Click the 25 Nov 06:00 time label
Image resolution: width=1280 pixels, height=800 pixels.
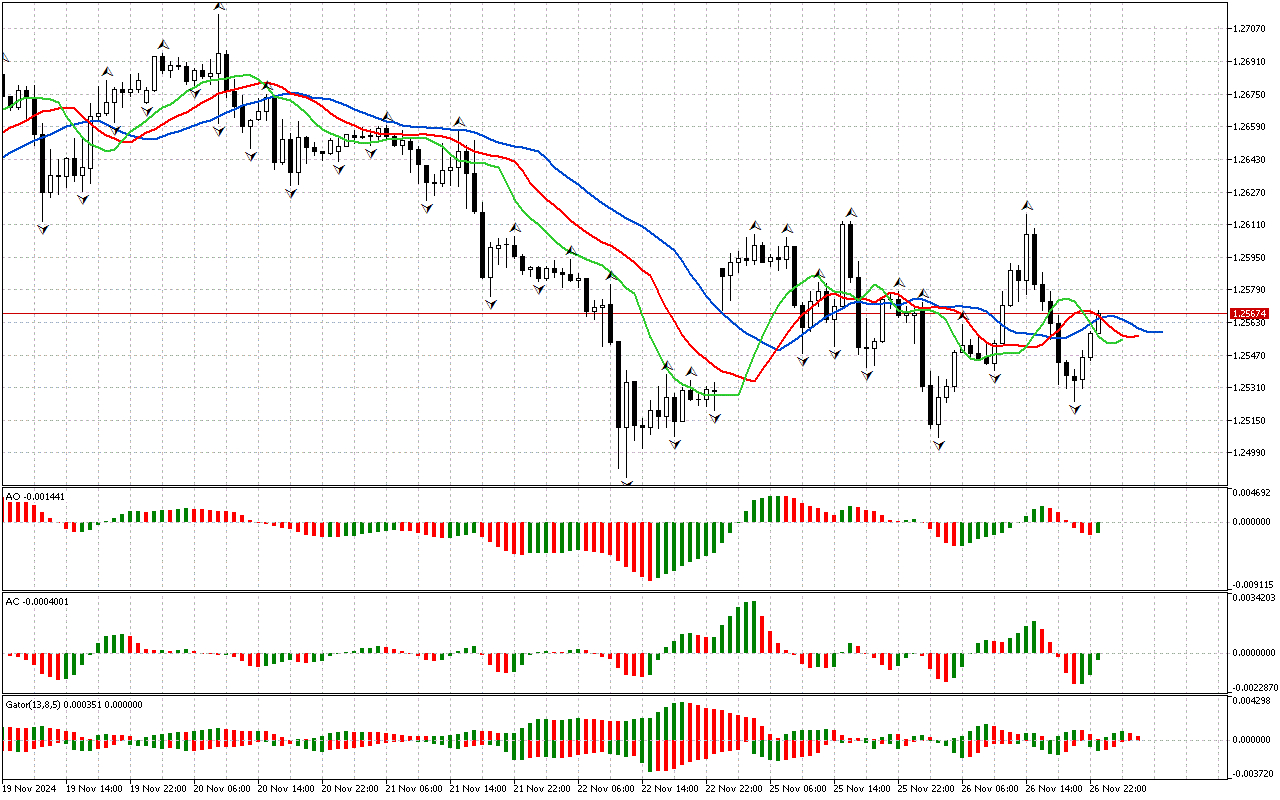point(798,789)
